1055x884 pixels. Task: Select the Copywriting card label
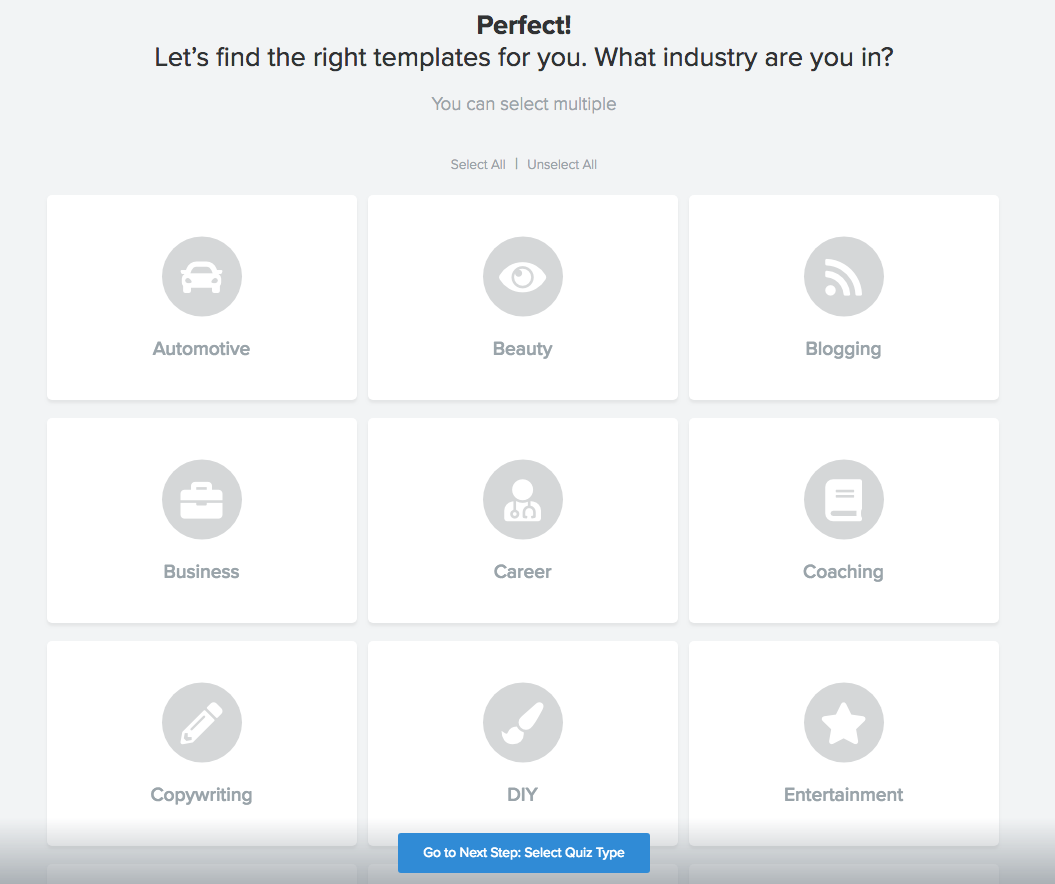[201, 795]
